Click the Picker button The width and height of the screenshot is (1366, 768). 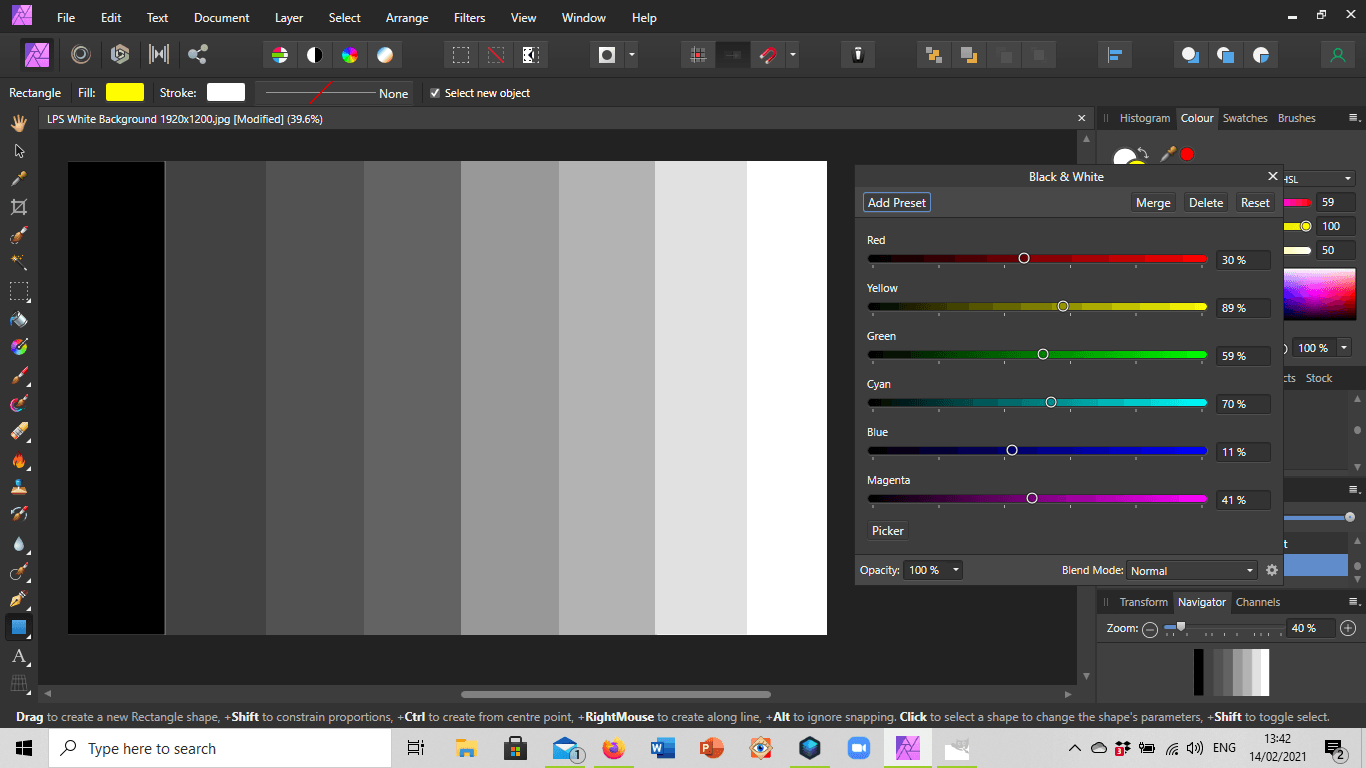(x=887, y=531)
